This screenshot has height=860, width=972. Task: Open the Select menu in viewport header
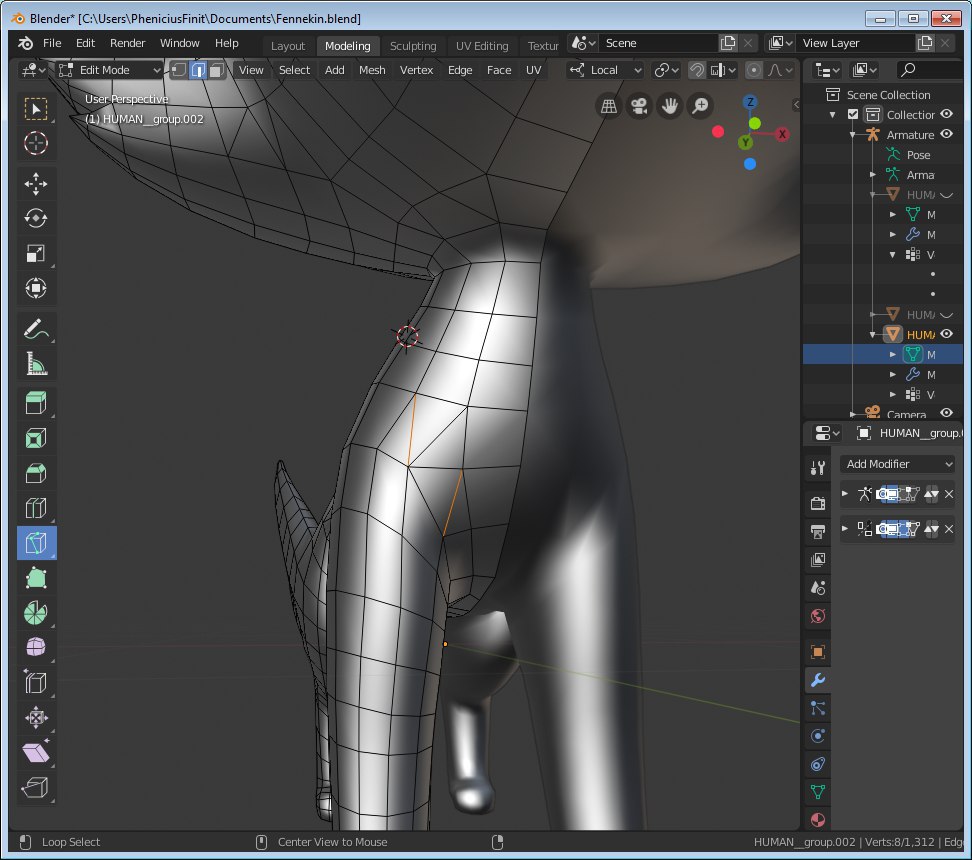coord(294,70)
